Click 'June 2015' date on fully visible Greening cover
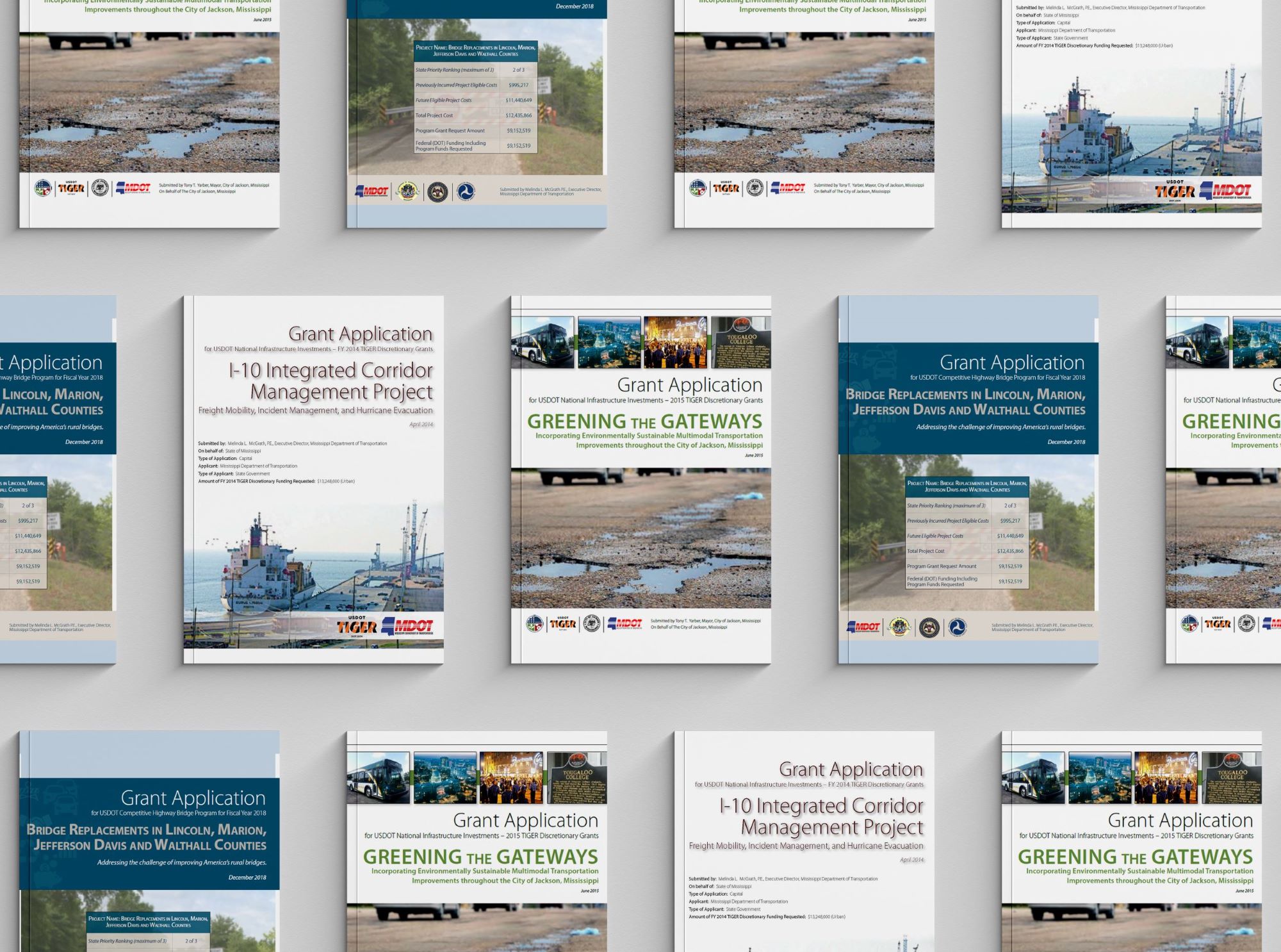Image resolution: width=1281 pixels, height=952 pixels. [754, 455]
